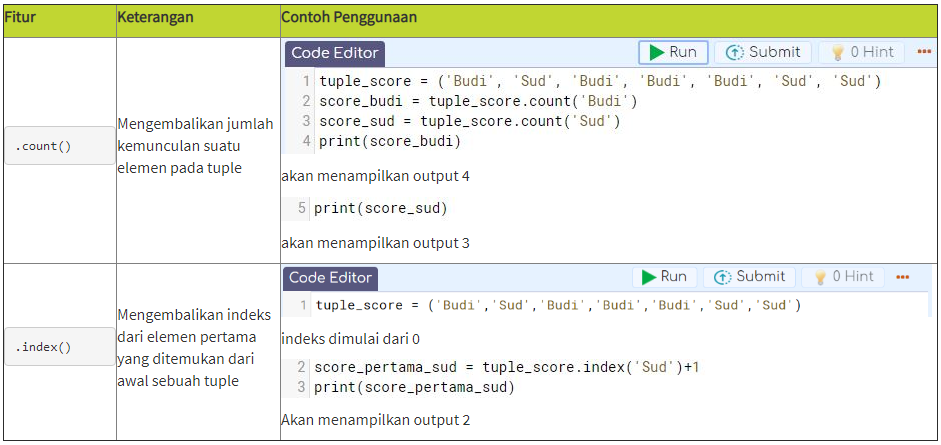Submit the .index() code example

[x=749, y=276]
